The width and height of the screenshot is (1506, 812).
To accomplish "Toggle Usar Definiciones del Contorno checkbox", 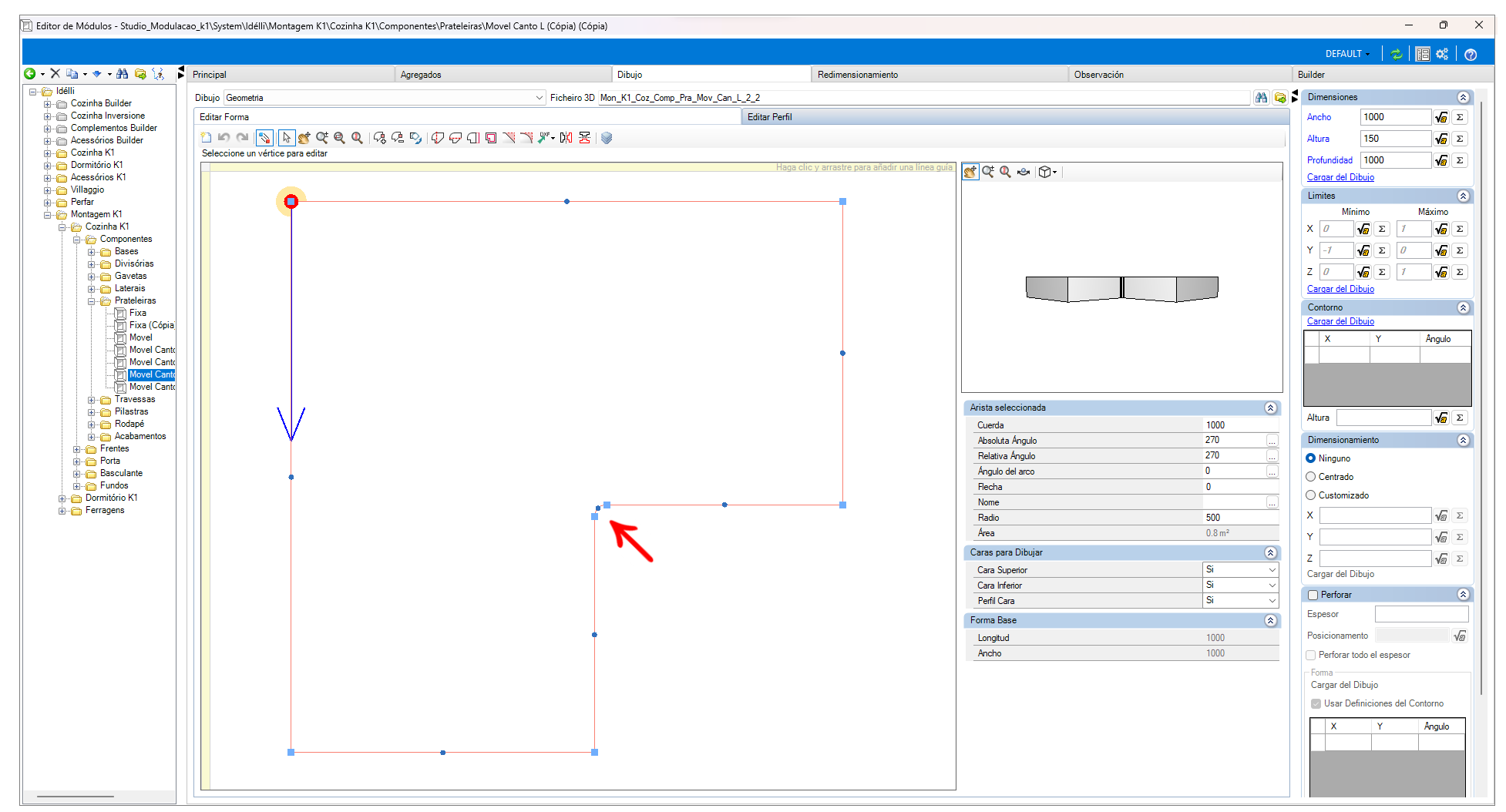I will tap(1316, 703).
